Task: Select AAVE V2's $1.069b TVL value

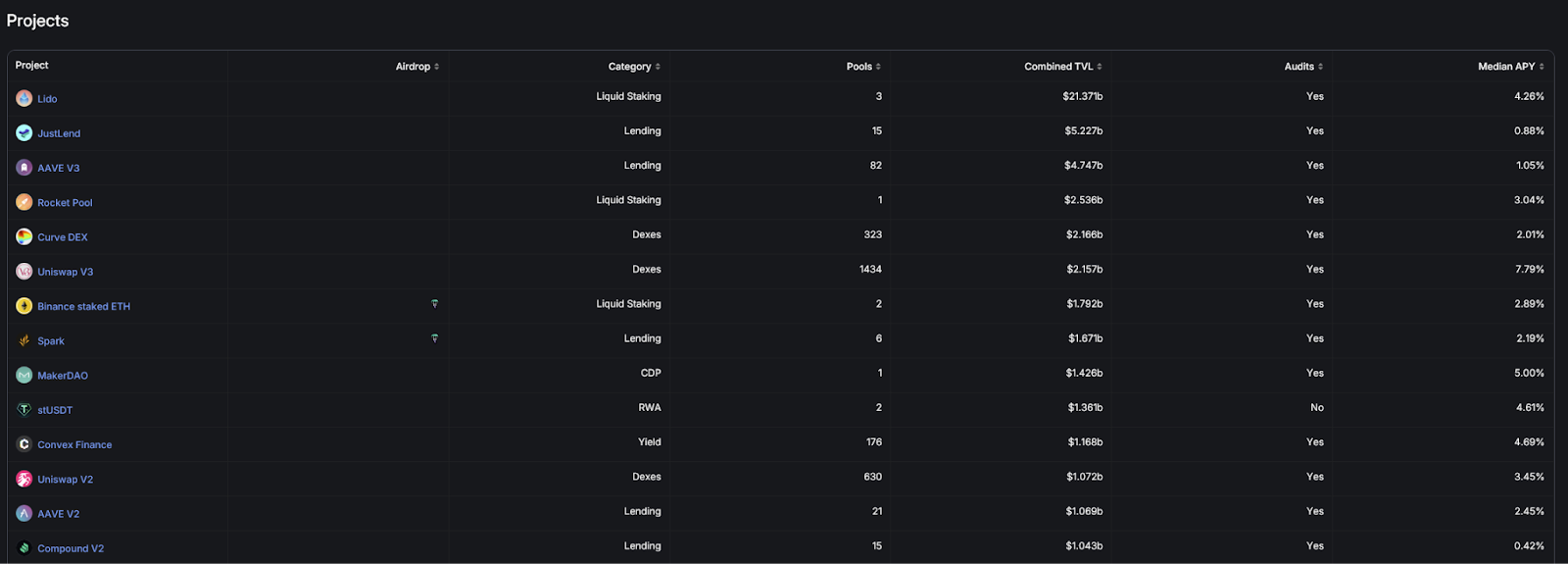Action: (1085, 511)
